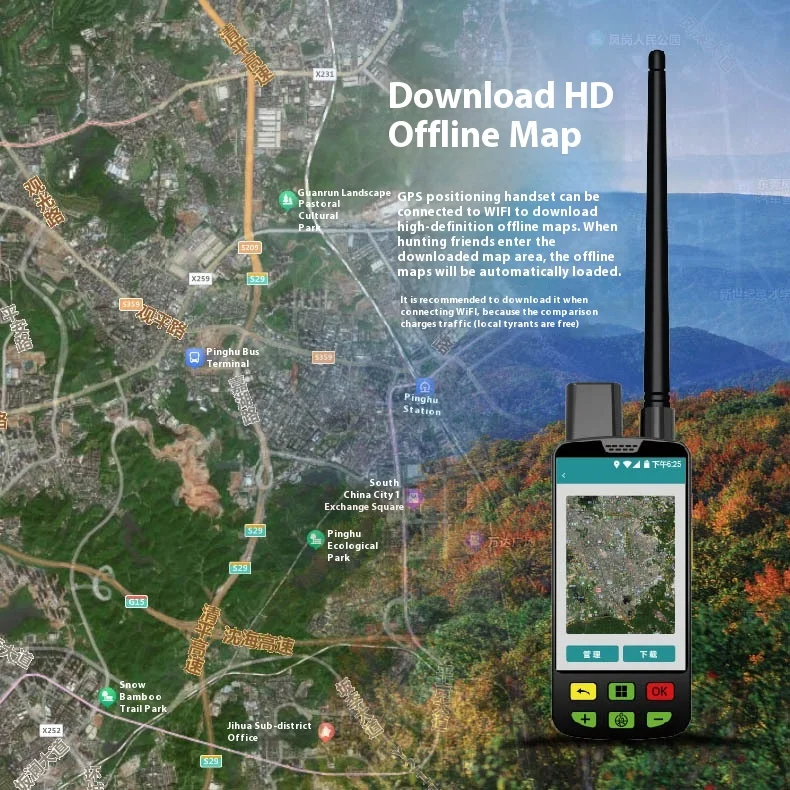Image resolution: width=790 pixels, height=790 pixels.
Task: Tap the satellite map preview on the handset screen
Action: (x=620, y=564)
